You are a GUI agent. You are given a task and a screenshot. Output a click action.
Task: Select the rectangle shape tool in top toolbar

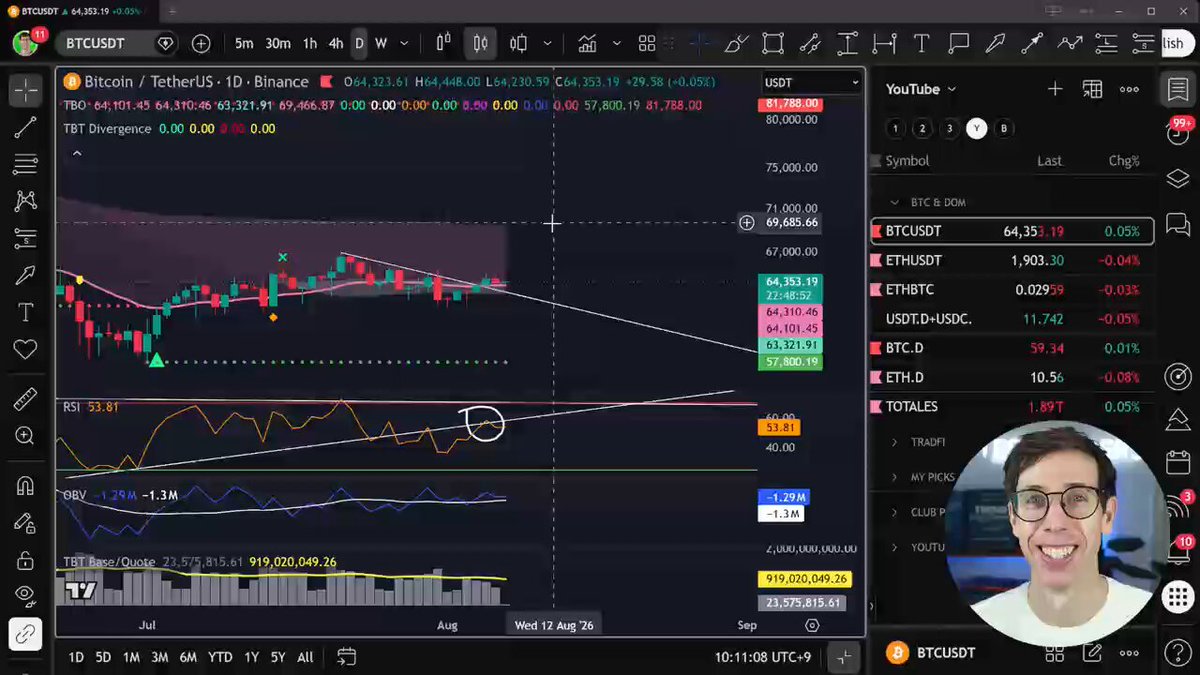point(773,43)
